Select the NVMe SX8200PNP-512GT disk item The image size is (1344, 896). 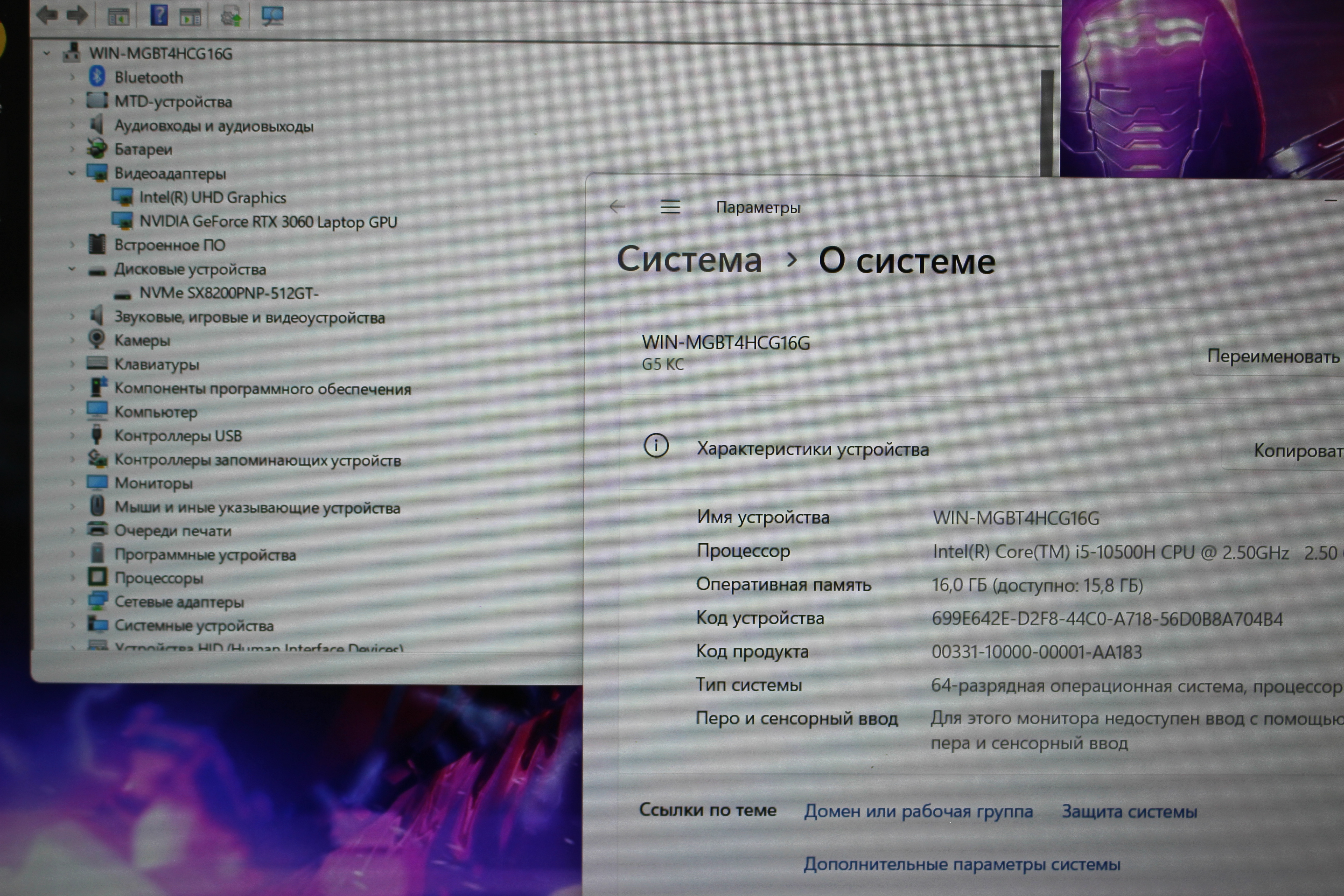tap(229, 294)
